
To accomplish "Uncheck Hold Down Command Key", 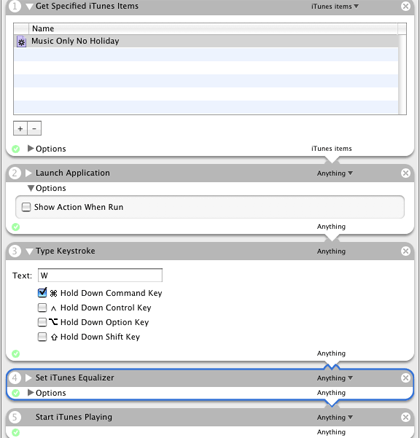I will pyautogui.click(x=42, y=293).
